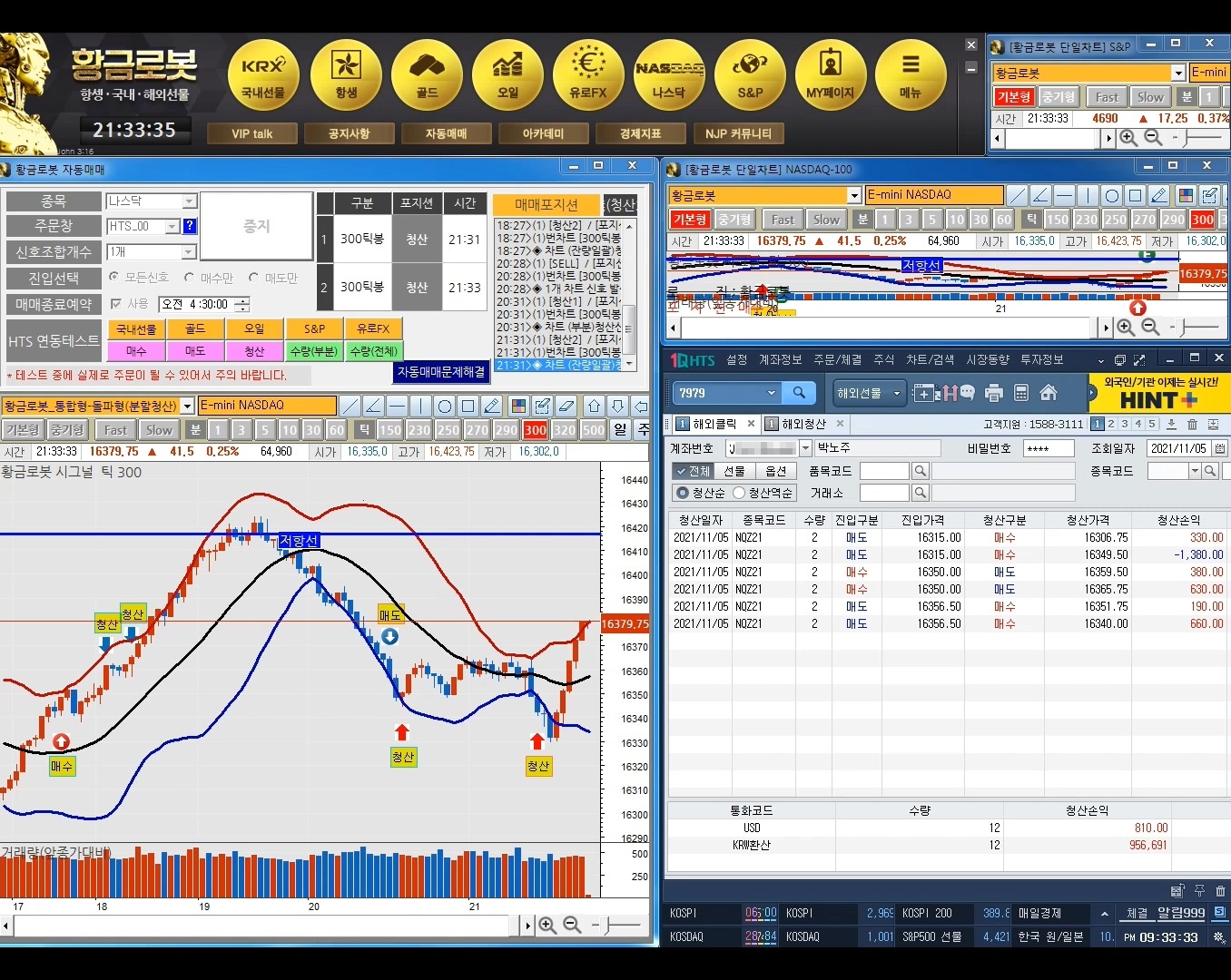Open color palette icon in NASDAQ-100 chart toolbar
1231x980 pixels.
tap(1185, 195)
